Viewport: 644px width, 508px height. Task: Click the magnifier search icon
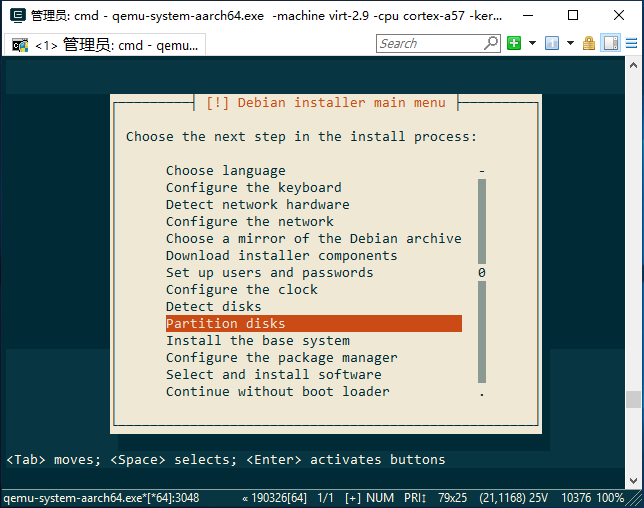click(x=490, y=43)
